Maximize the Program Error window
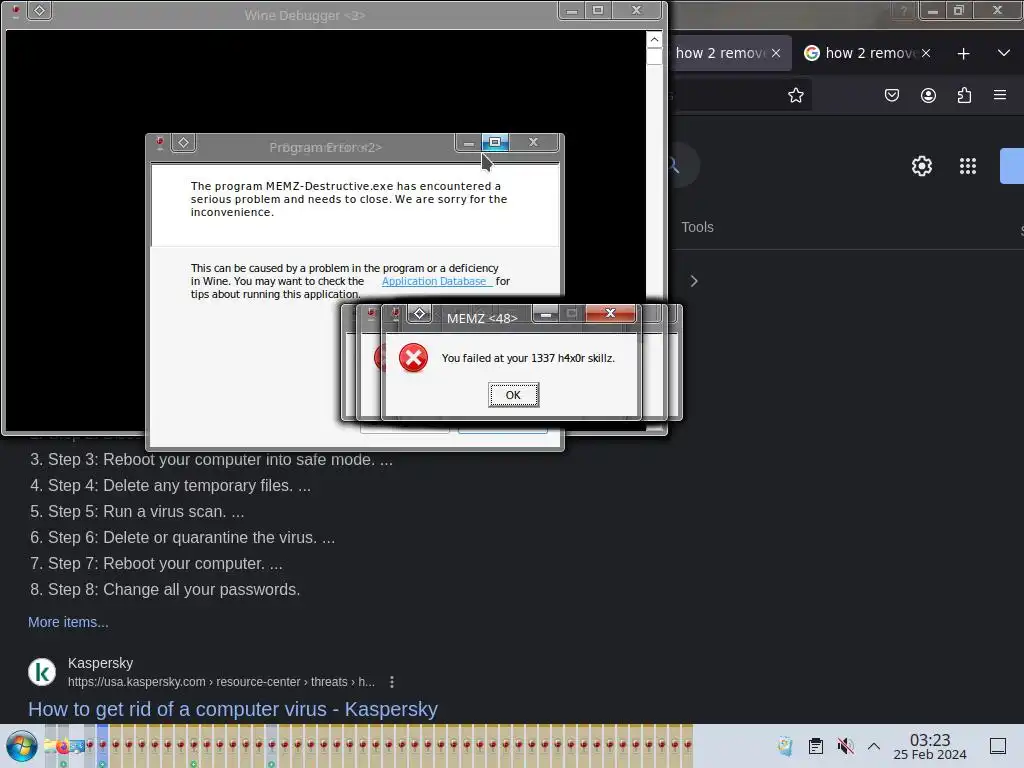Viewport: 1024px width, 768px height. point(495,142)
